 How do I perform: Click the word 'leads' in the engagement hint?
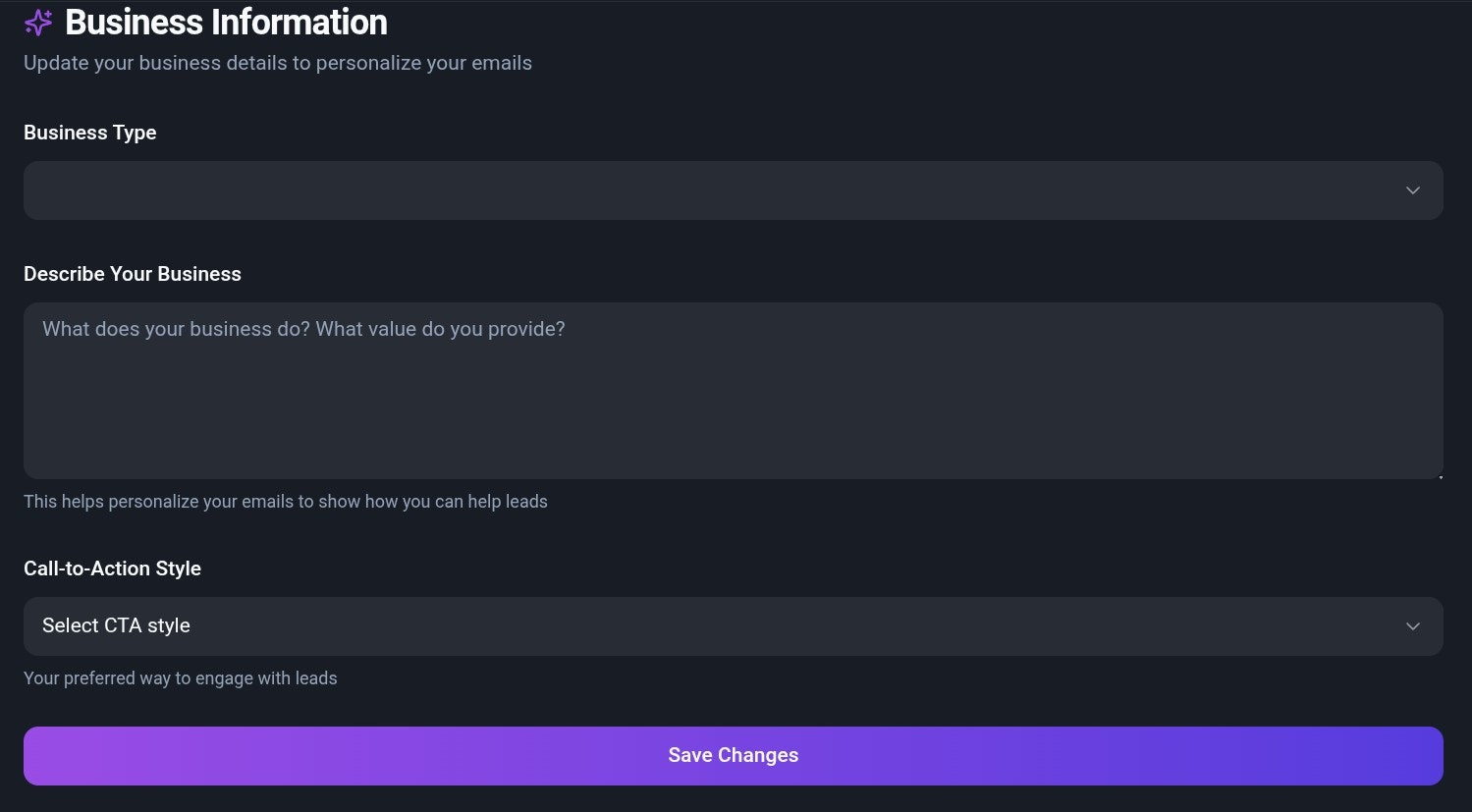tap(316, 678)
